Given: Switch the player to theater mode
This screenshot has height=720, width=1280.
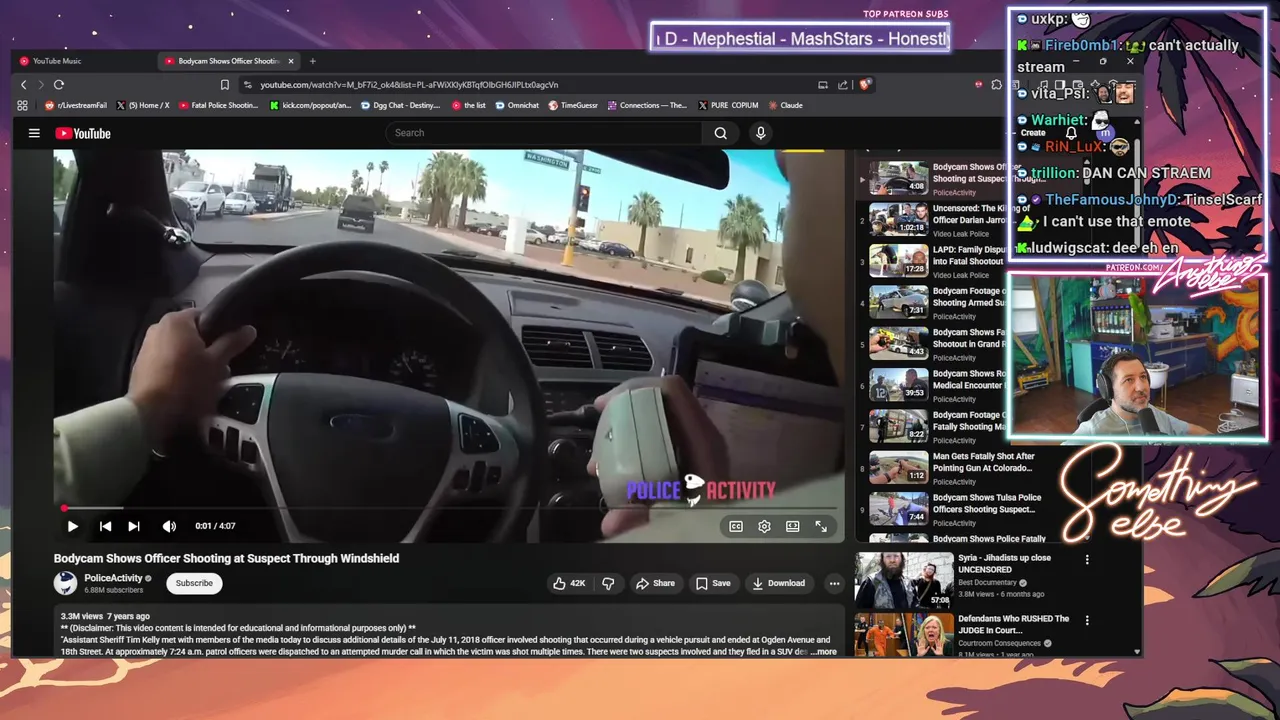Looking at the screenshot, I should pos(792,526).
